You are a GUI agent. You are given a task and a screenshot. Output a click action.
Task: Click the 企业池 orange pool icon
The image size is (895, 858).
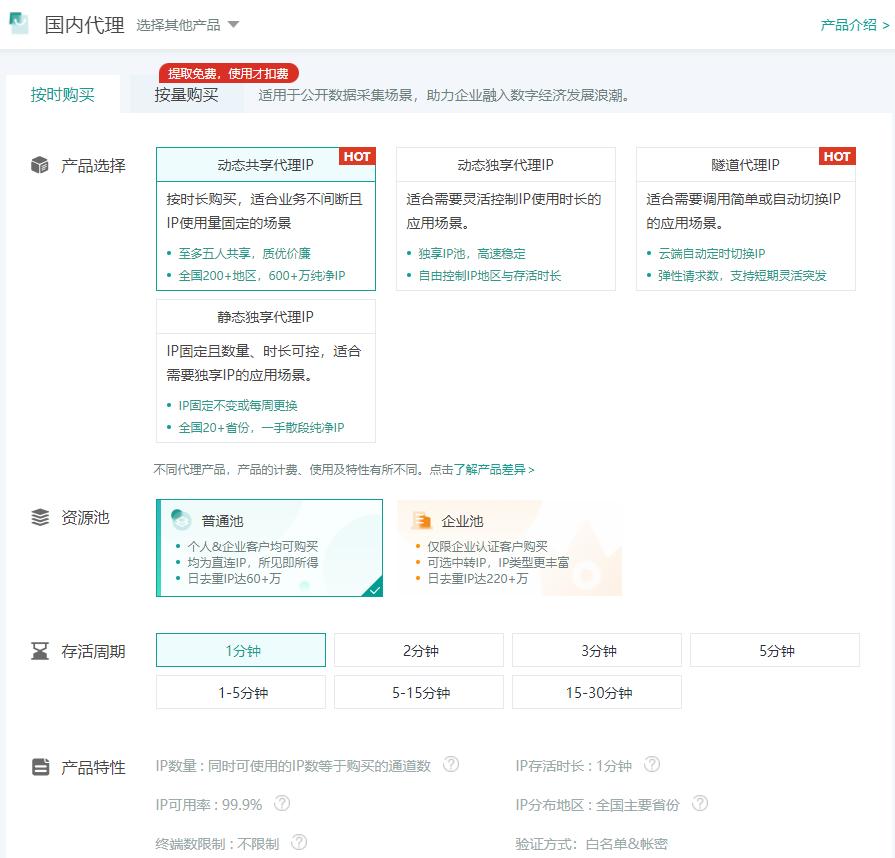tap(422, 520)
